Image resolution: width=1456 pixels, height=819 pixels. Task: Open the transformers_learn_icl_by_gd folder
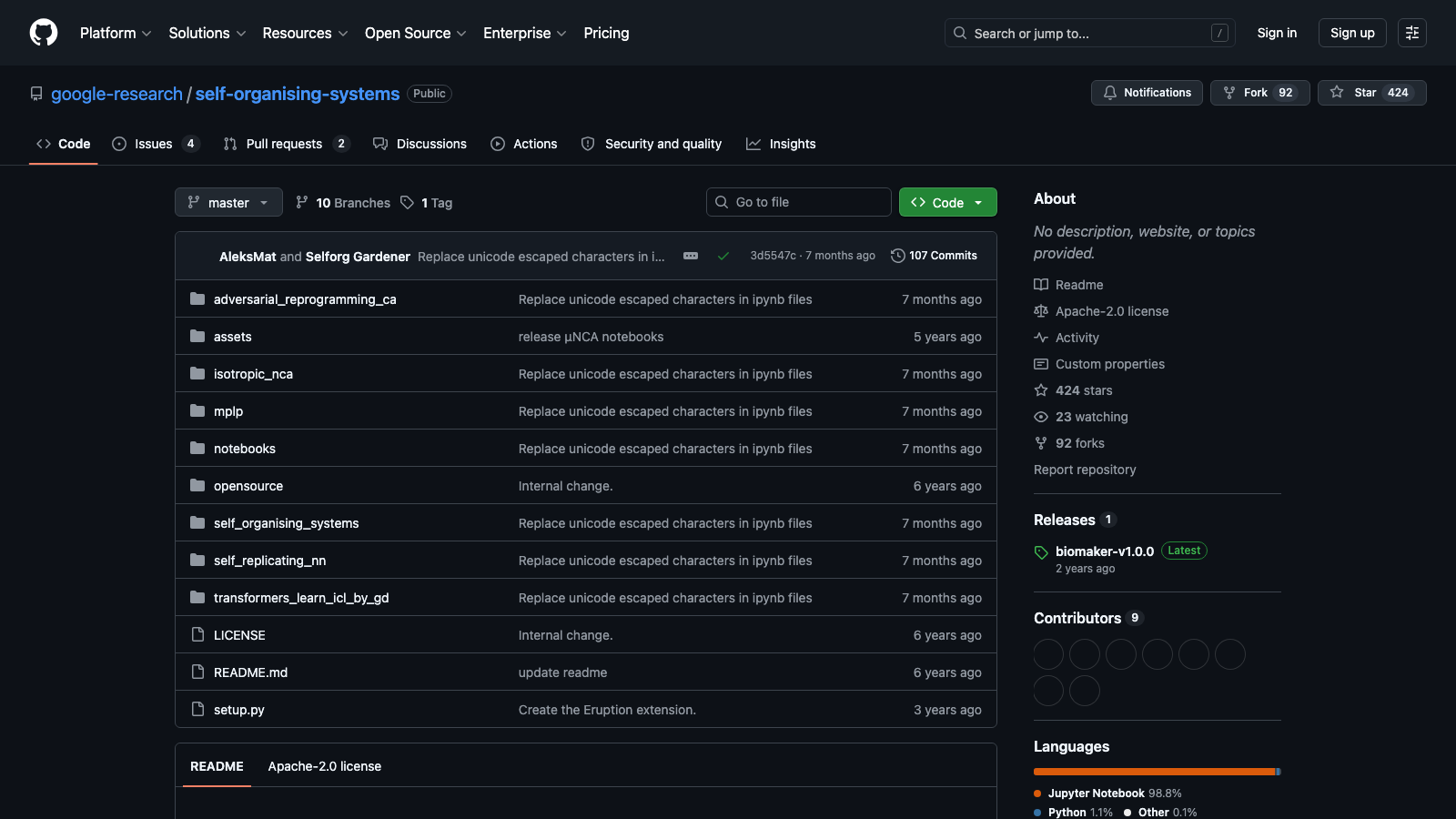pos(301,598)
